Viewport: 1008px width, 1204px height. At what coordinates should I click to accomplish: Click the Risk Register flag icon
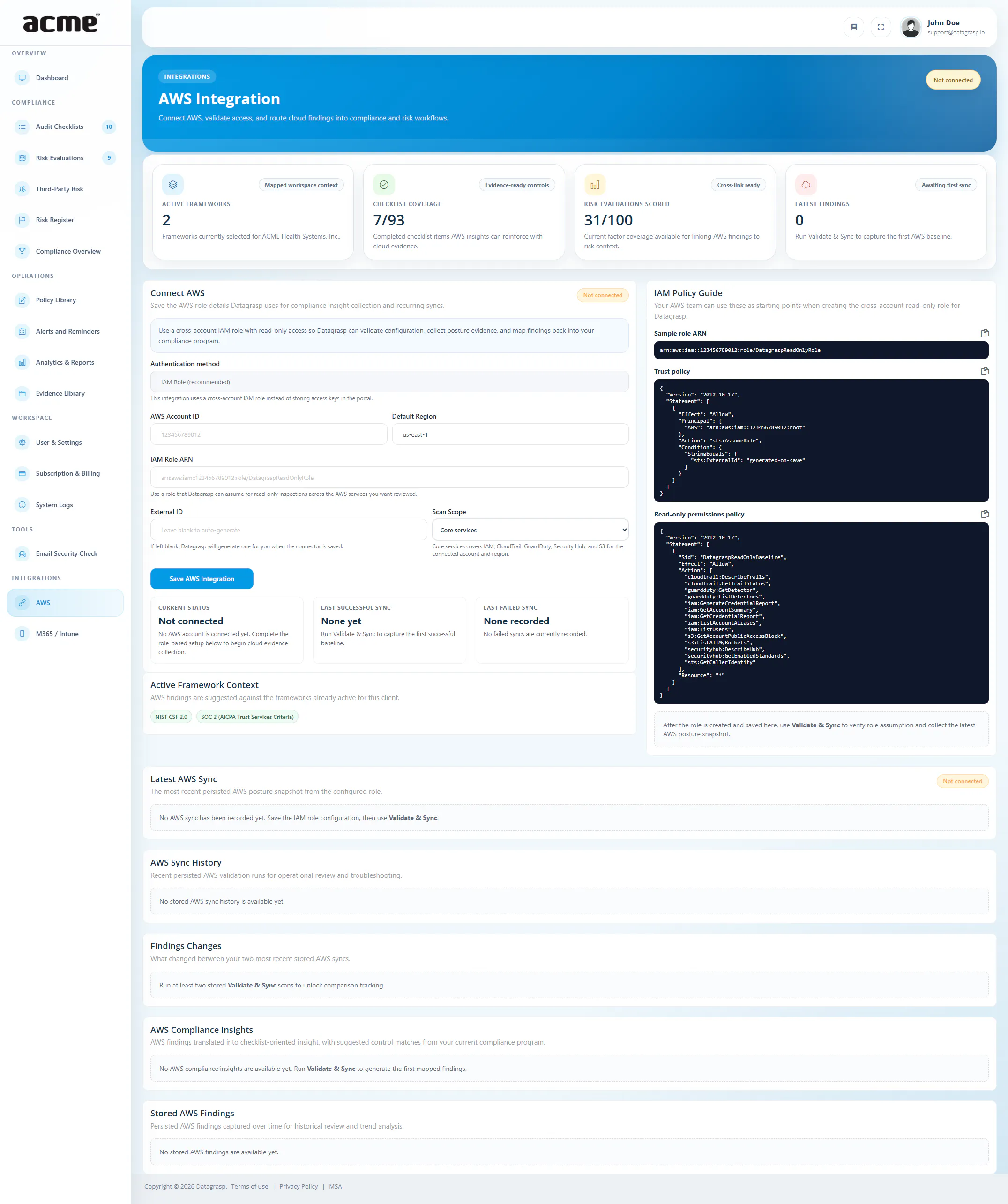[x=22, y=220]
